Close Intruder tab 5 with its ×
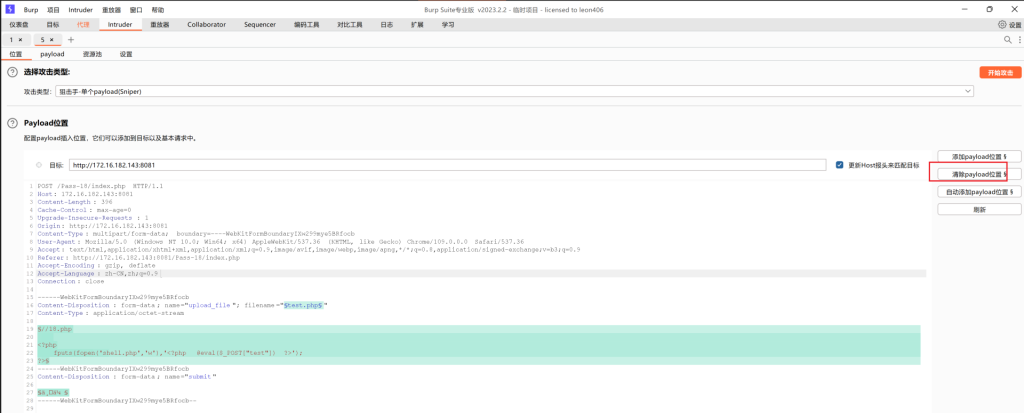Screen dimensions: 1024x413 coord(52,40)
